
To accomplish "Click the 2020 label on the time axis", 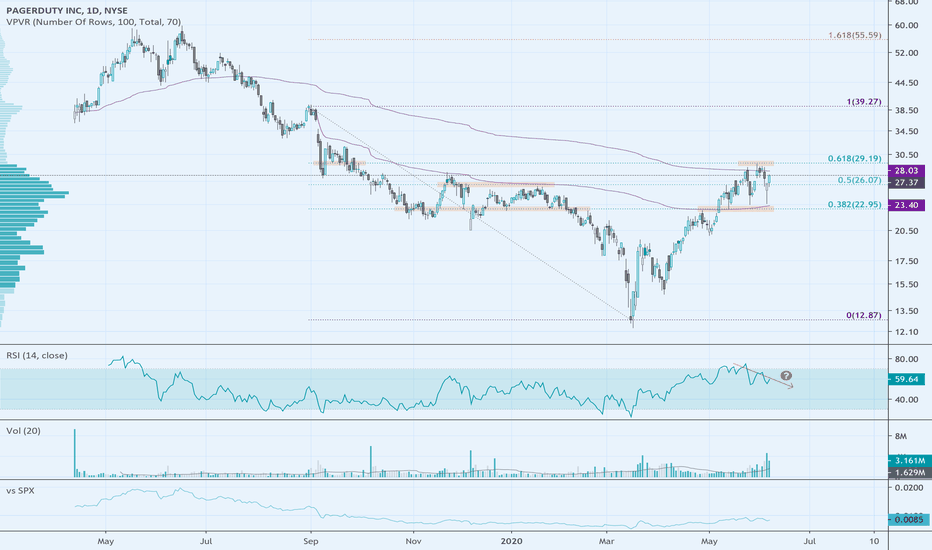I will pyautogui.click(x=511, y=541).
